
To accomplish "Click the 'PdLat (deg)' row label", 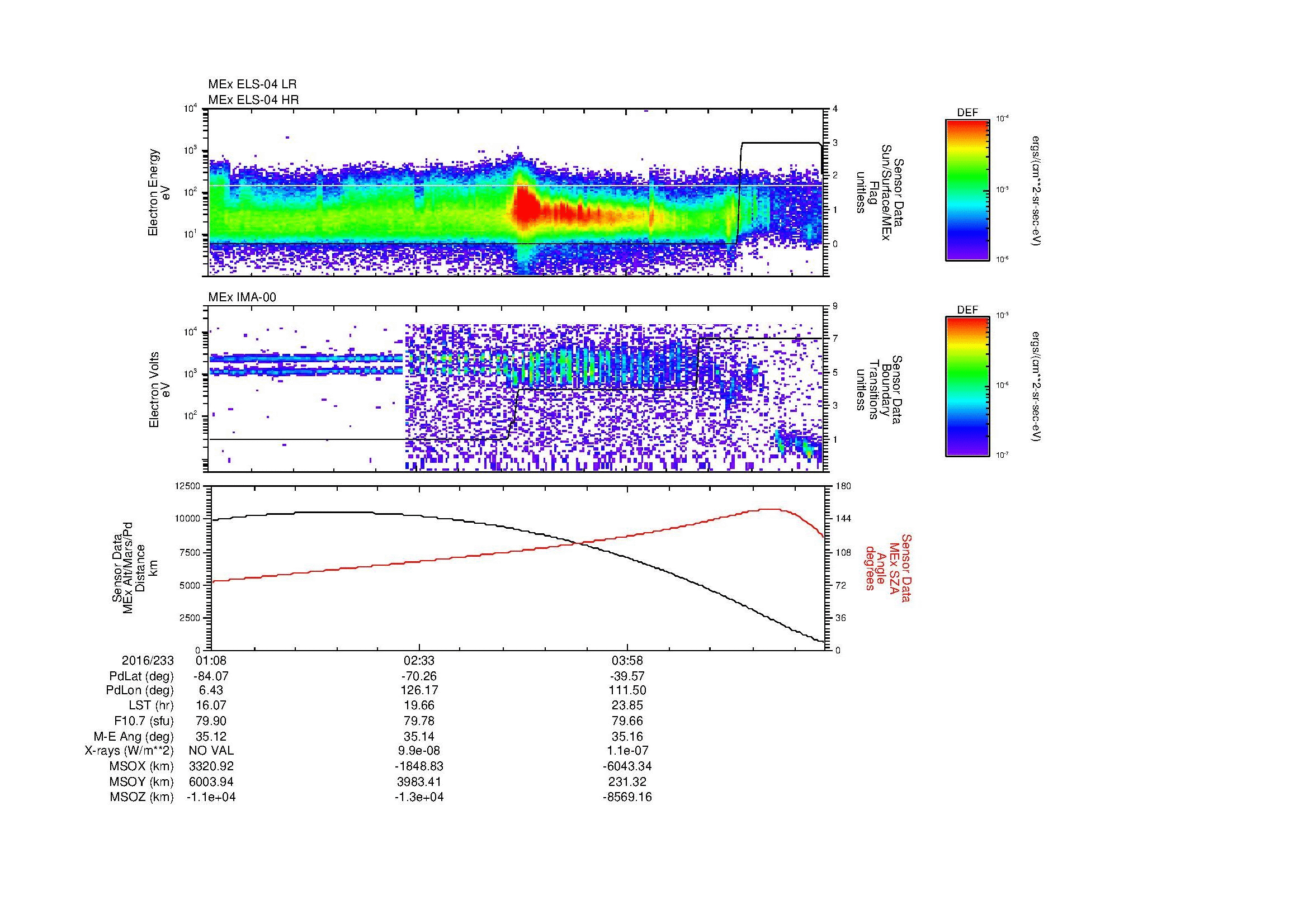I will click(141, 676).
